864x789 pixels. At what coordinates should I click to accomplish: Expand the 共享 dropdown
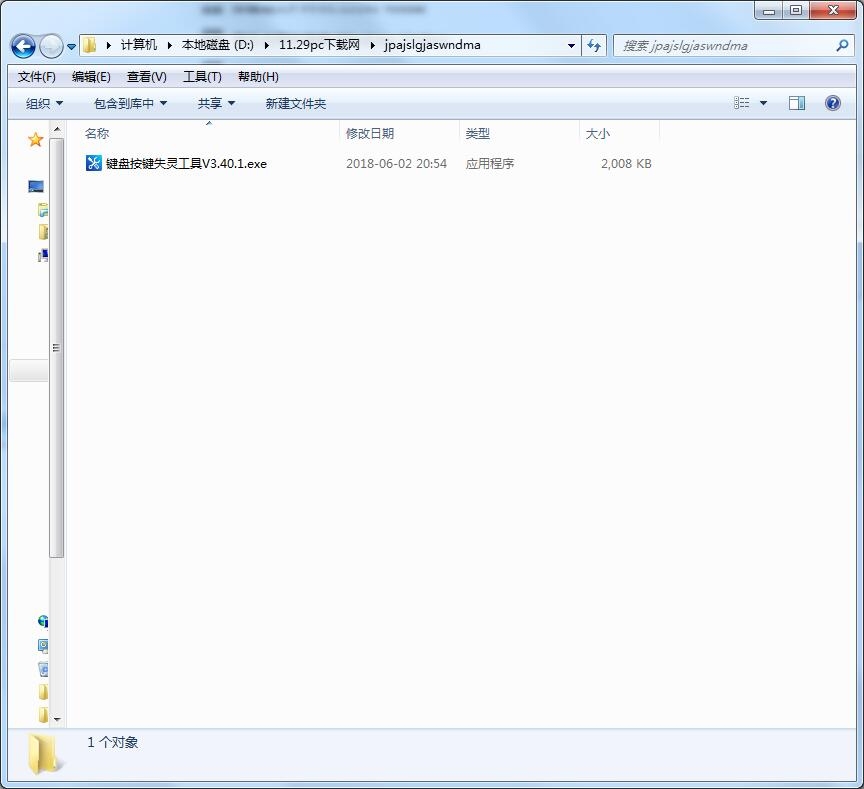tap(216, 104)
